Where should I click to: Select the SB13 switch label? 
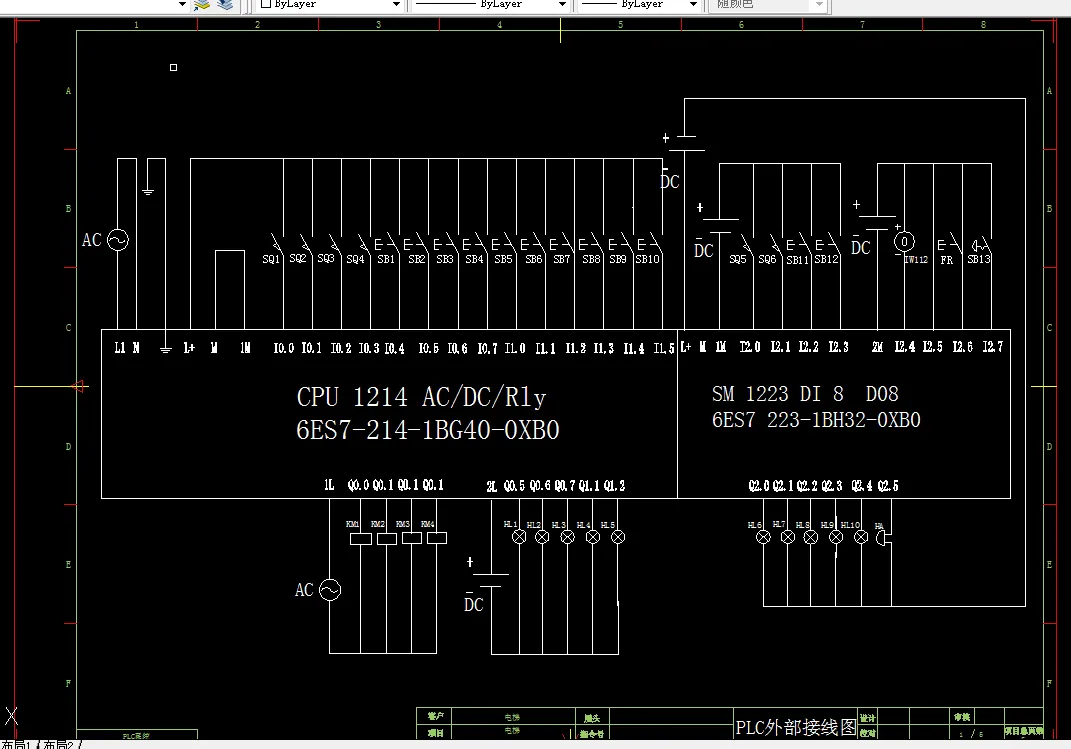979,259
